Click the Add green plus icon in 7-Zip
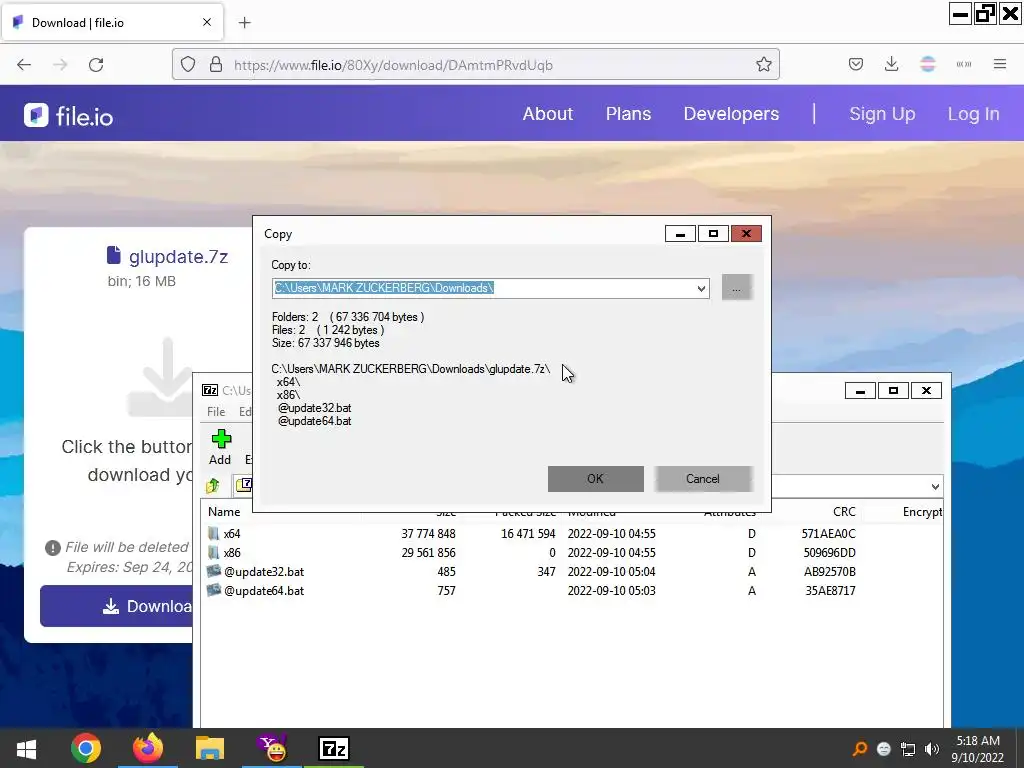 pyautogui.click(x=221, y=440)
